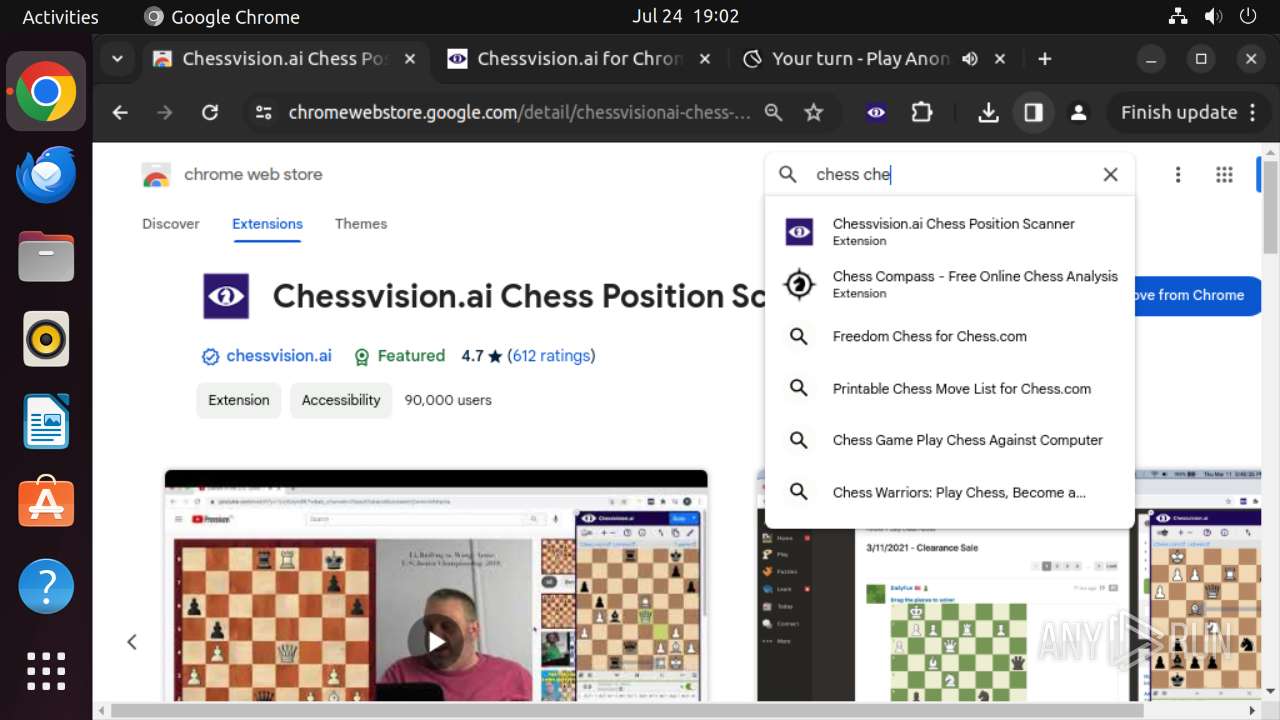Open Chrome downloads
This screenshot has height=720, width=1280.
point(988,113)
